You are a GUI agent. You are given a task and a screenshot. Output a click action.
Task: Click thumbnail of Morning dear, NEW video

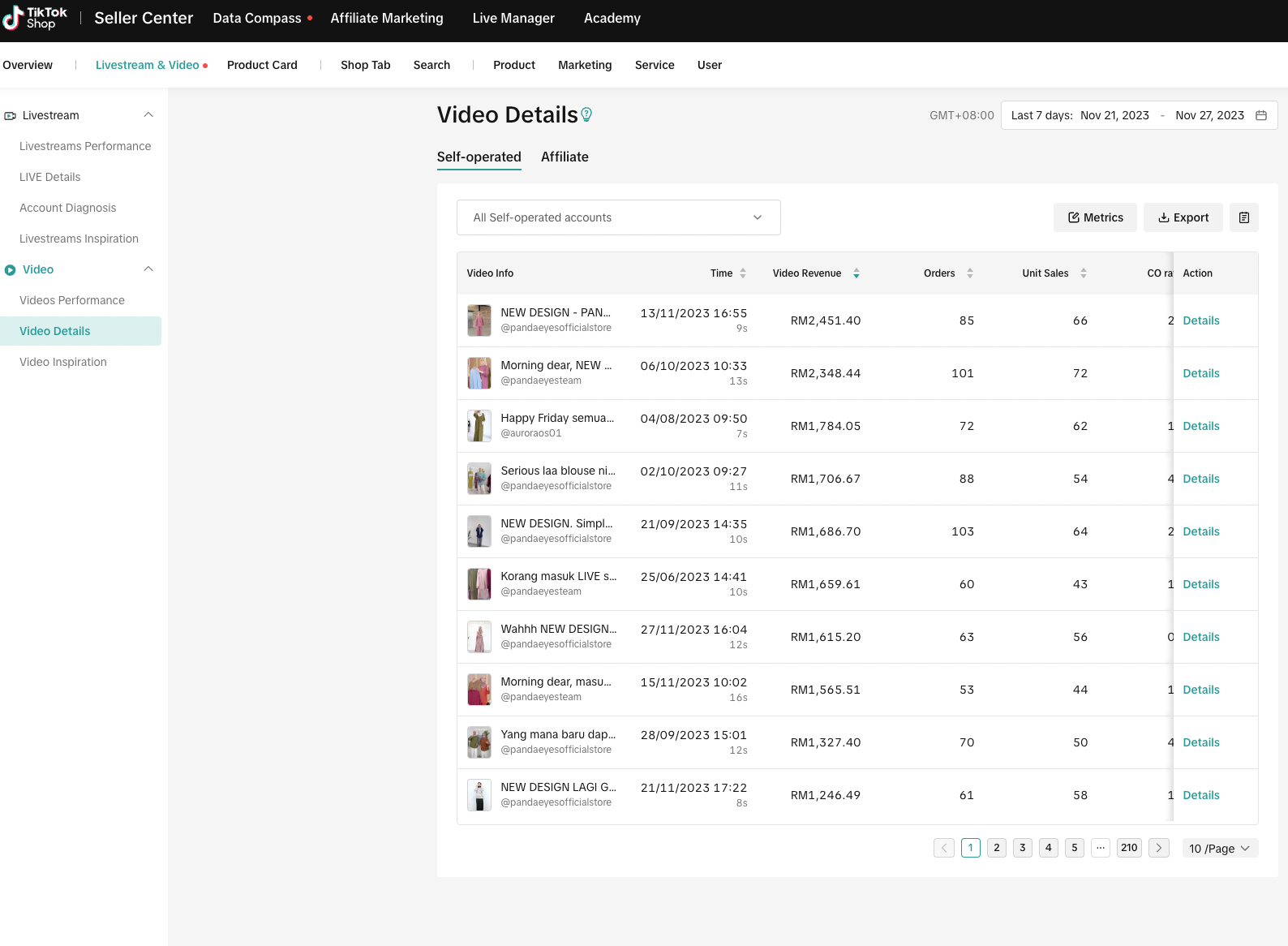click(x=479, y=373)
